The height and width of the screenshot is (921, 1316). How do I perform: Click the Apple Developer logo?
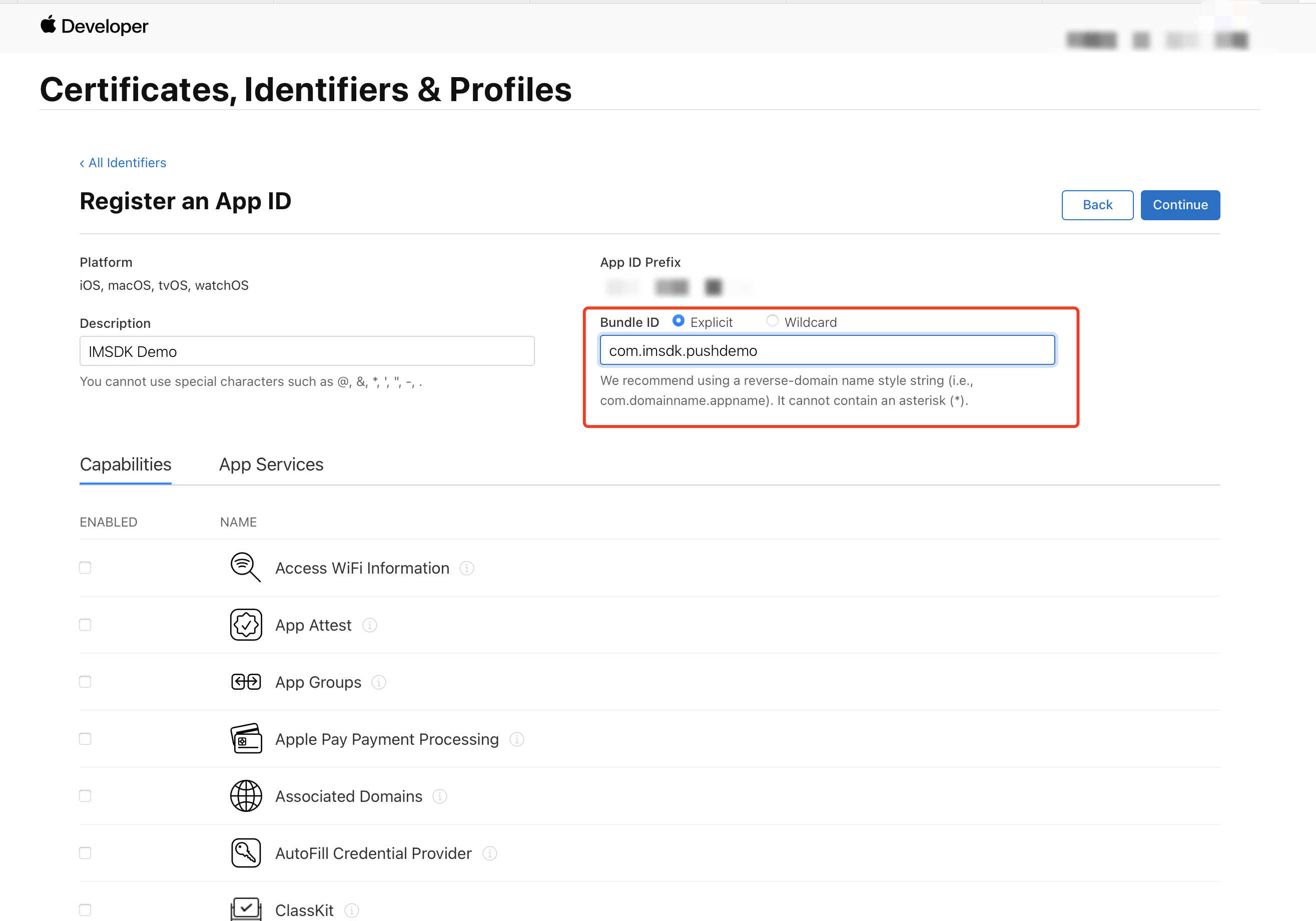[94, 26]
